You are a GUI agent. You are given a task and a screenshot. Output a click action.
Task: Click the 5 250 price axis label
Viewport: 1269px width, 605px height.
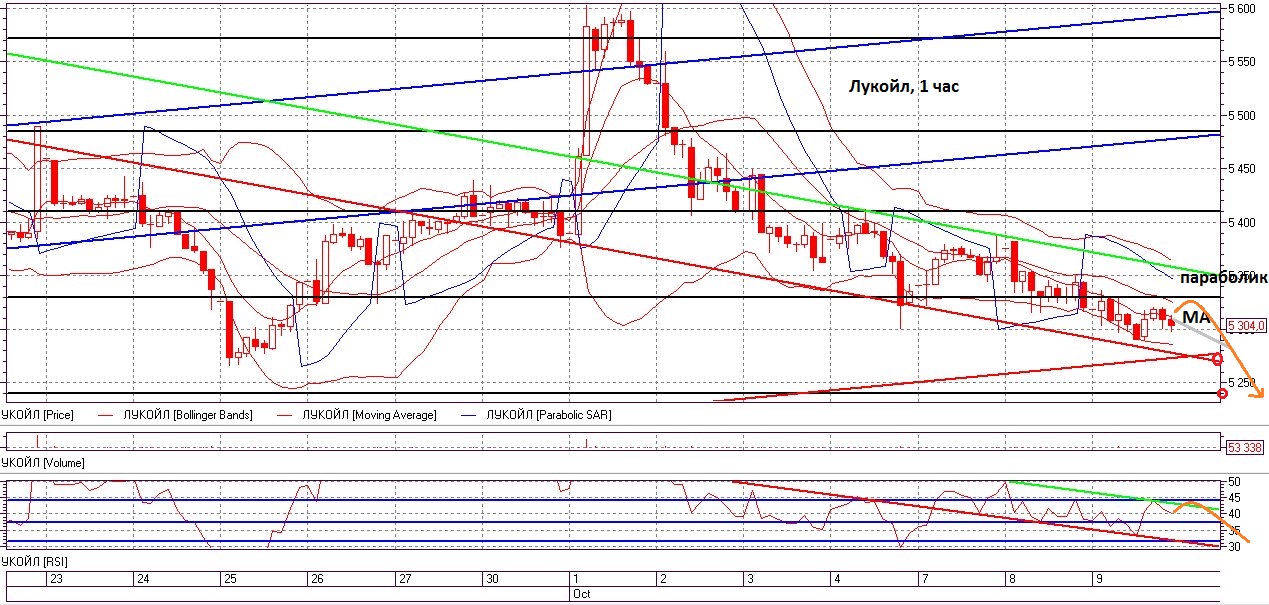(1242, 383)
